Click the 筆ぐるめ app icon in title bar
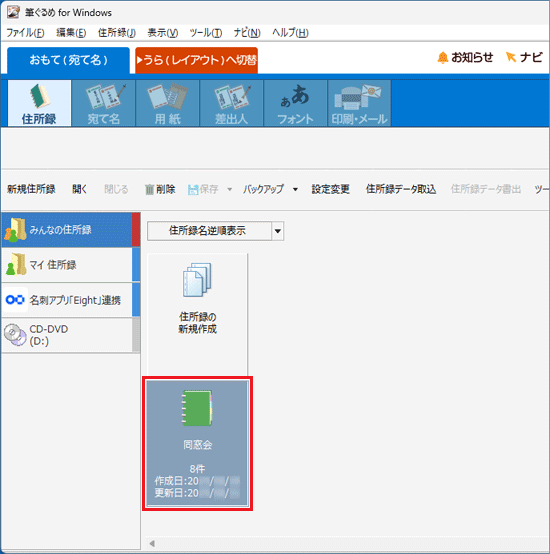 tap(13, 12)
